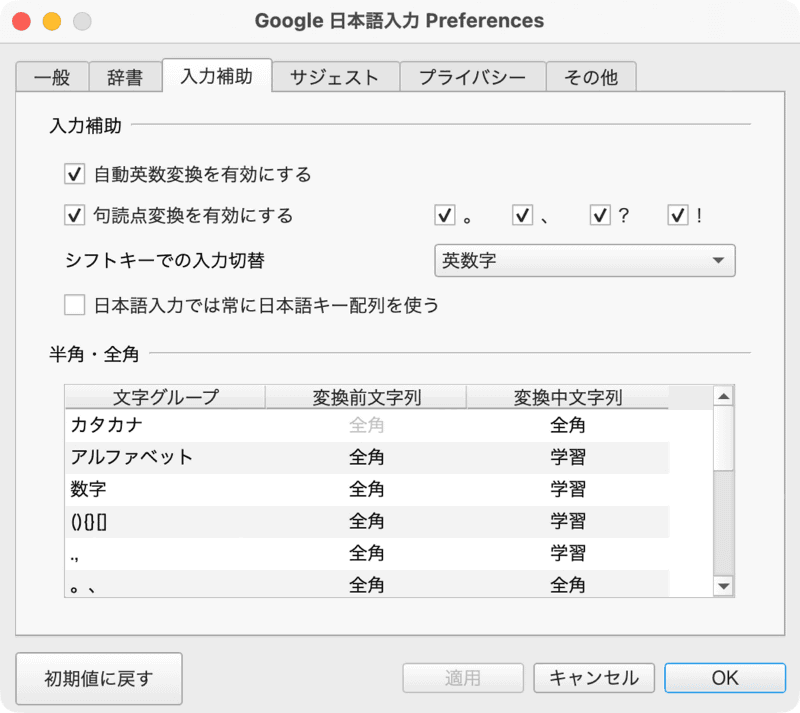Image resolution: width=800 pixels, height=713 pixels.
Task: Click 数字 row's 変換前文字列 cell 全角
Action: point(366,489)
